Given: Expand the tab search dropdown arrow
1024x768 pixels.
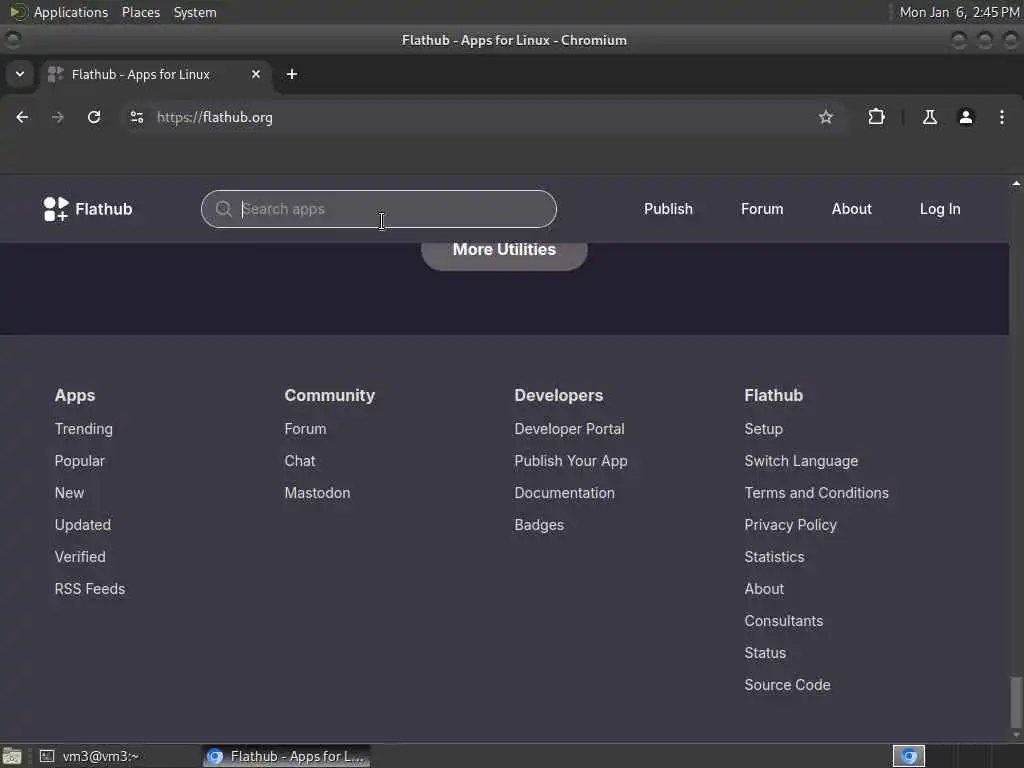Looking at the screenshot, I should 20,74.
